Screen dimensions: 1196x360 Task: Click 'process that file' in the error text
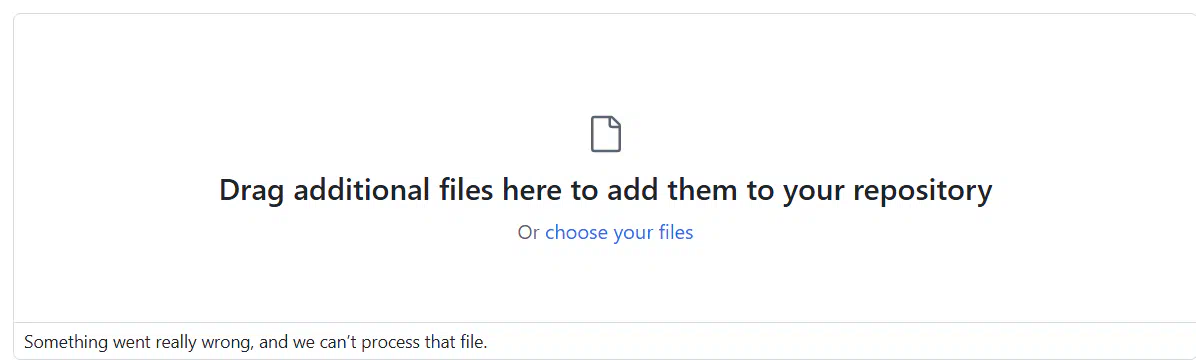pos(423,342)
